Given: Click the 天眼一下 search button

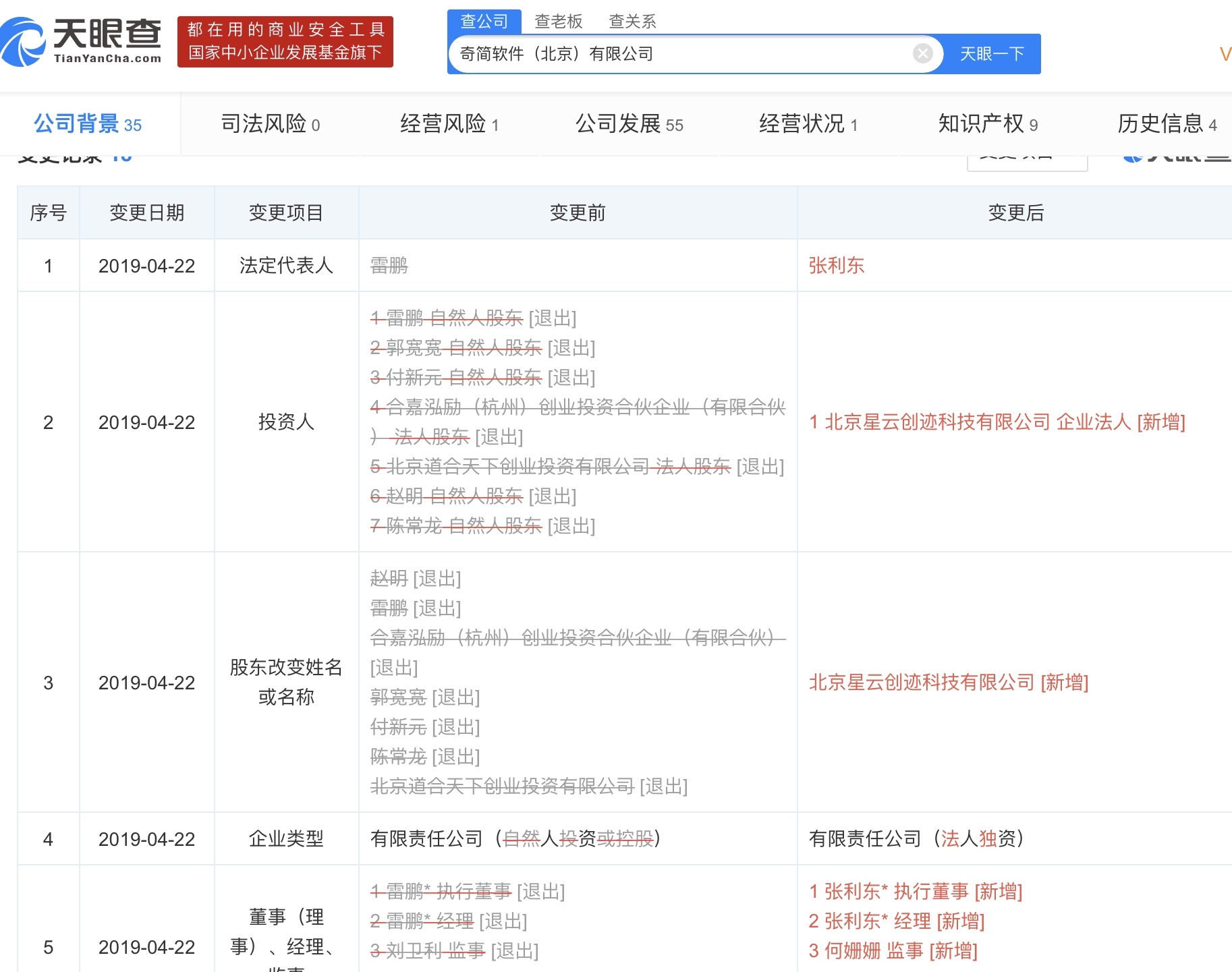Looking at the screenshot, I should (x=992, y=54).
